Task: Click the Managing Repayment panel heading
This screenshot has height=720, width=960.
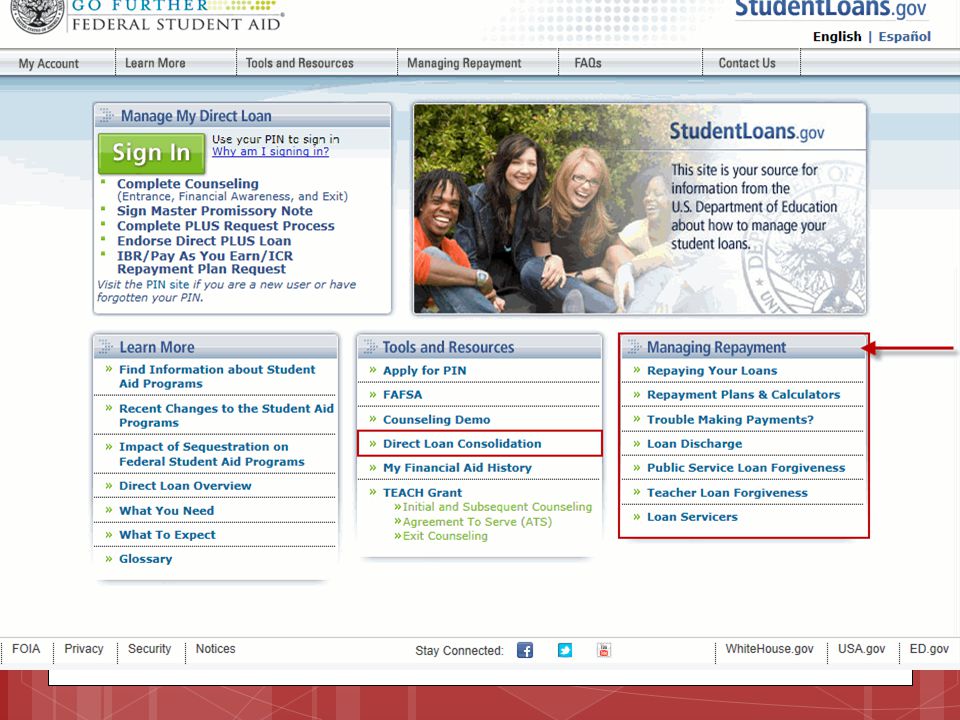Action: tap(716, 347)
